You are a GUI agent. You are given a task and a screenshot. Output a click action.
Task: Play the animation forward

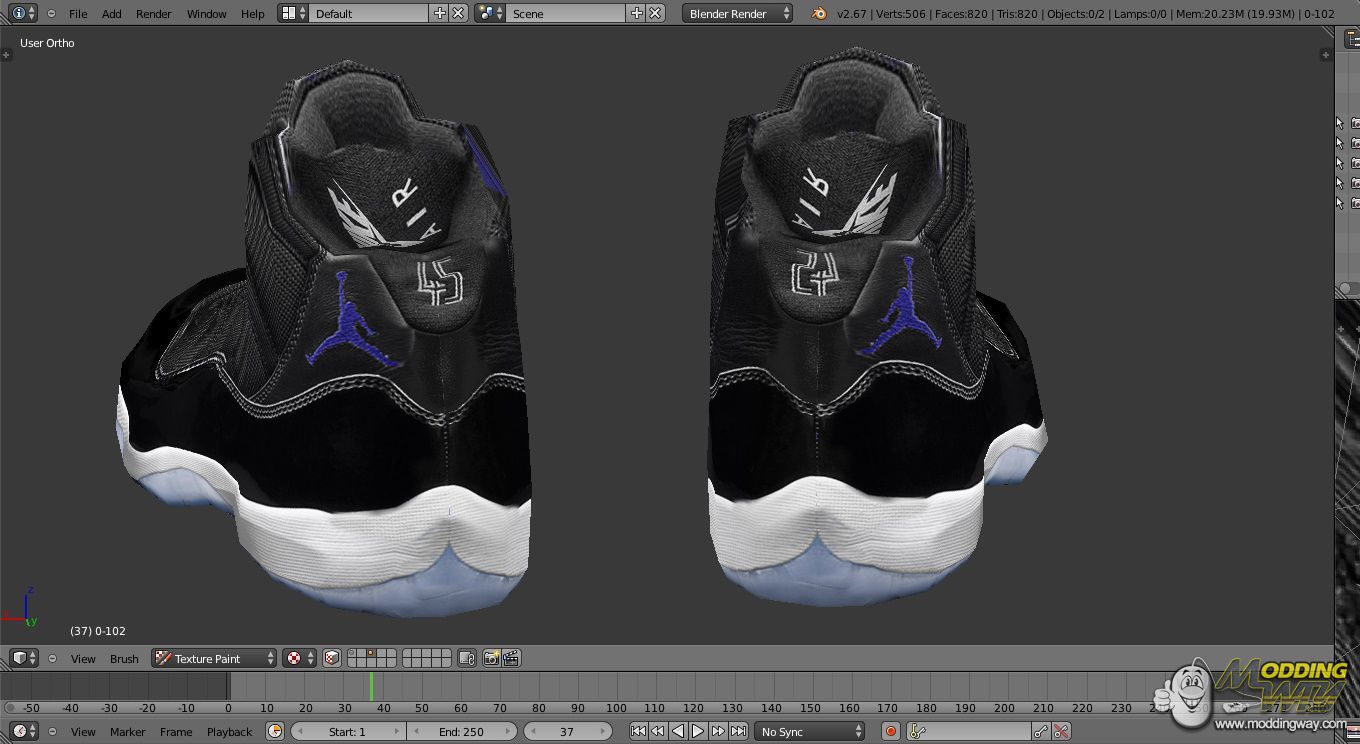coord(698,732)
